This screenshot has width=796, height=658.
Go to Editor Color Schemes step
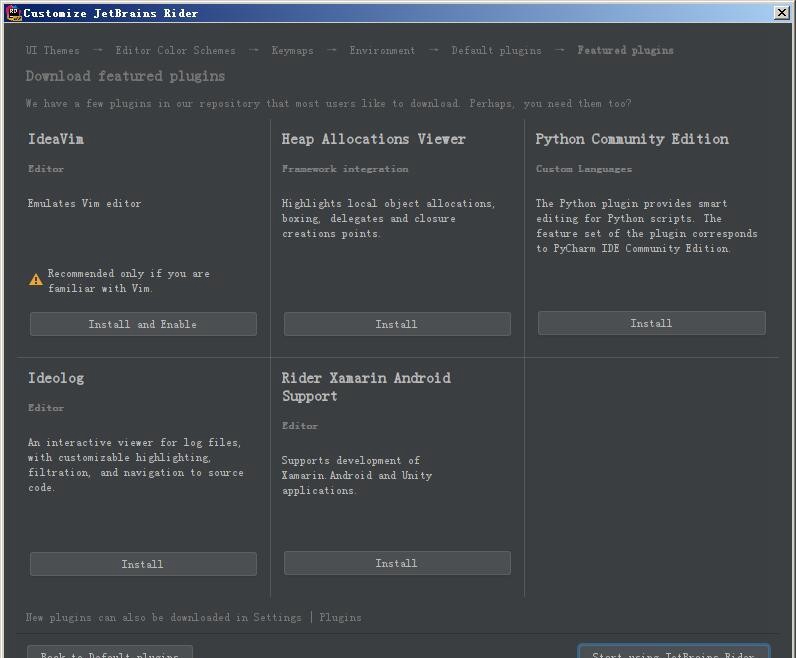175,50
